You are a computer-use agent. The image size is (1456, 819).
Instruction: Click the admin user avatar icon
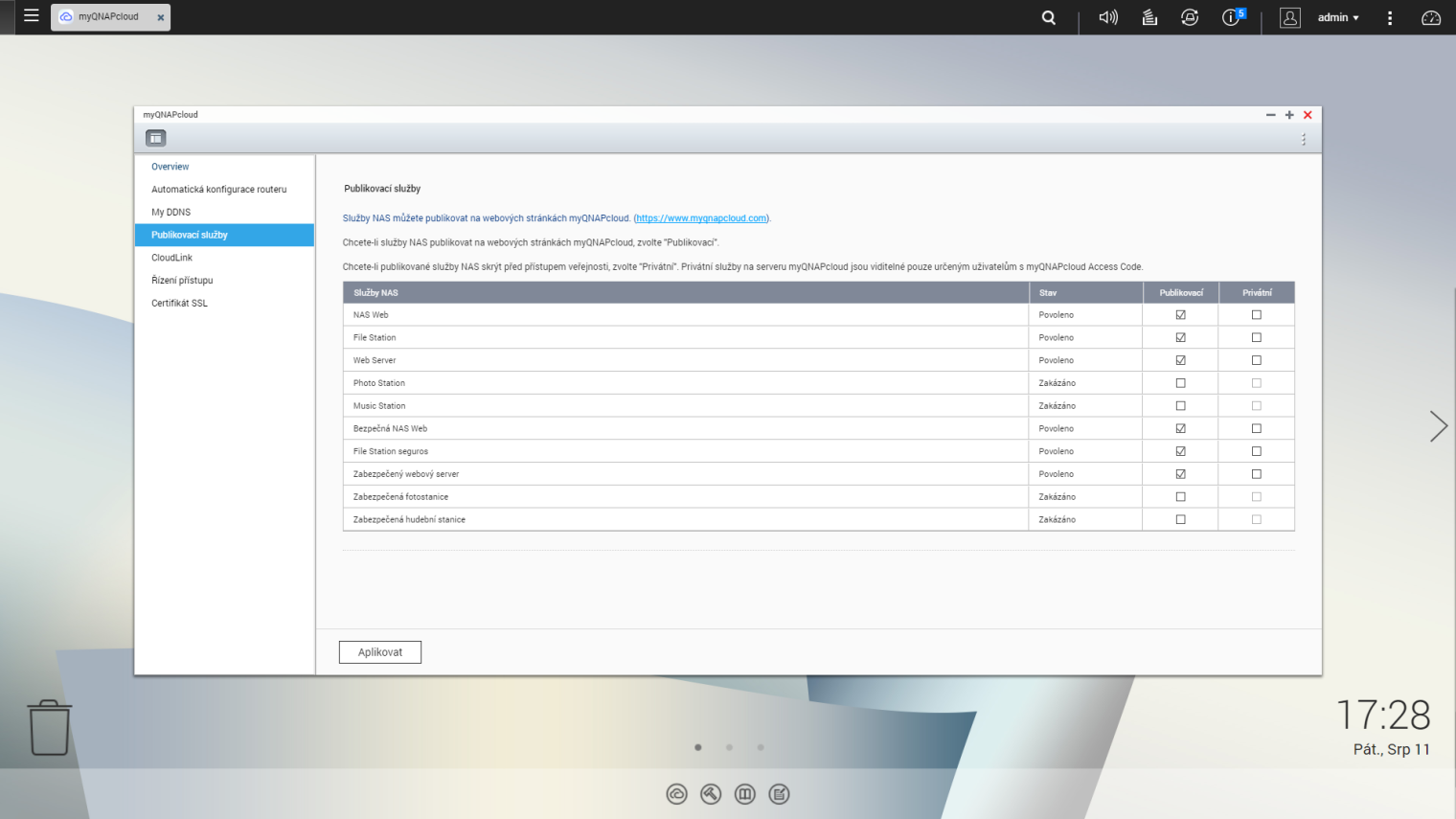[x=1290, y=17]
